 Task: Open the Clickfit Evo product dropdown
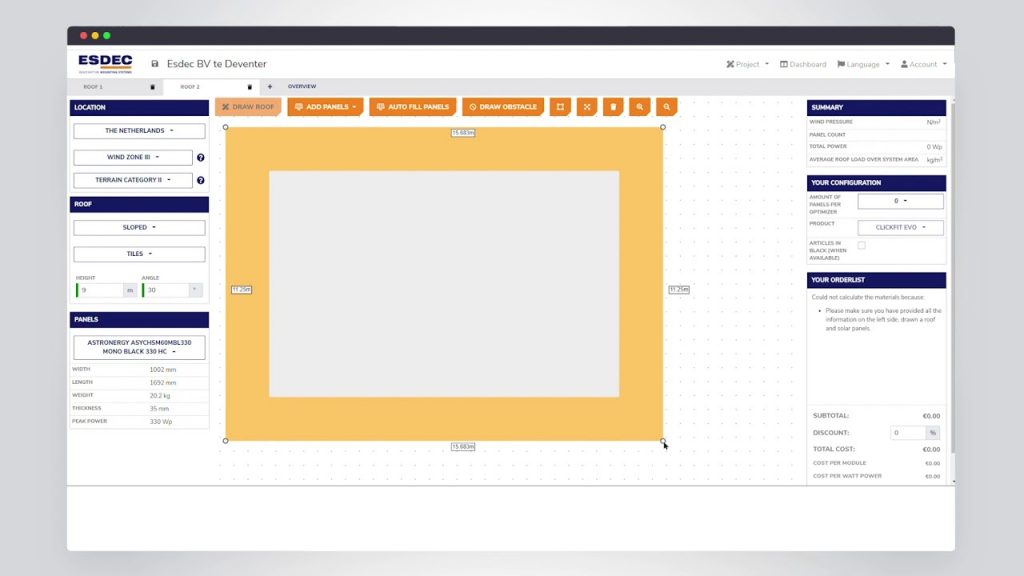click(899, 227)
